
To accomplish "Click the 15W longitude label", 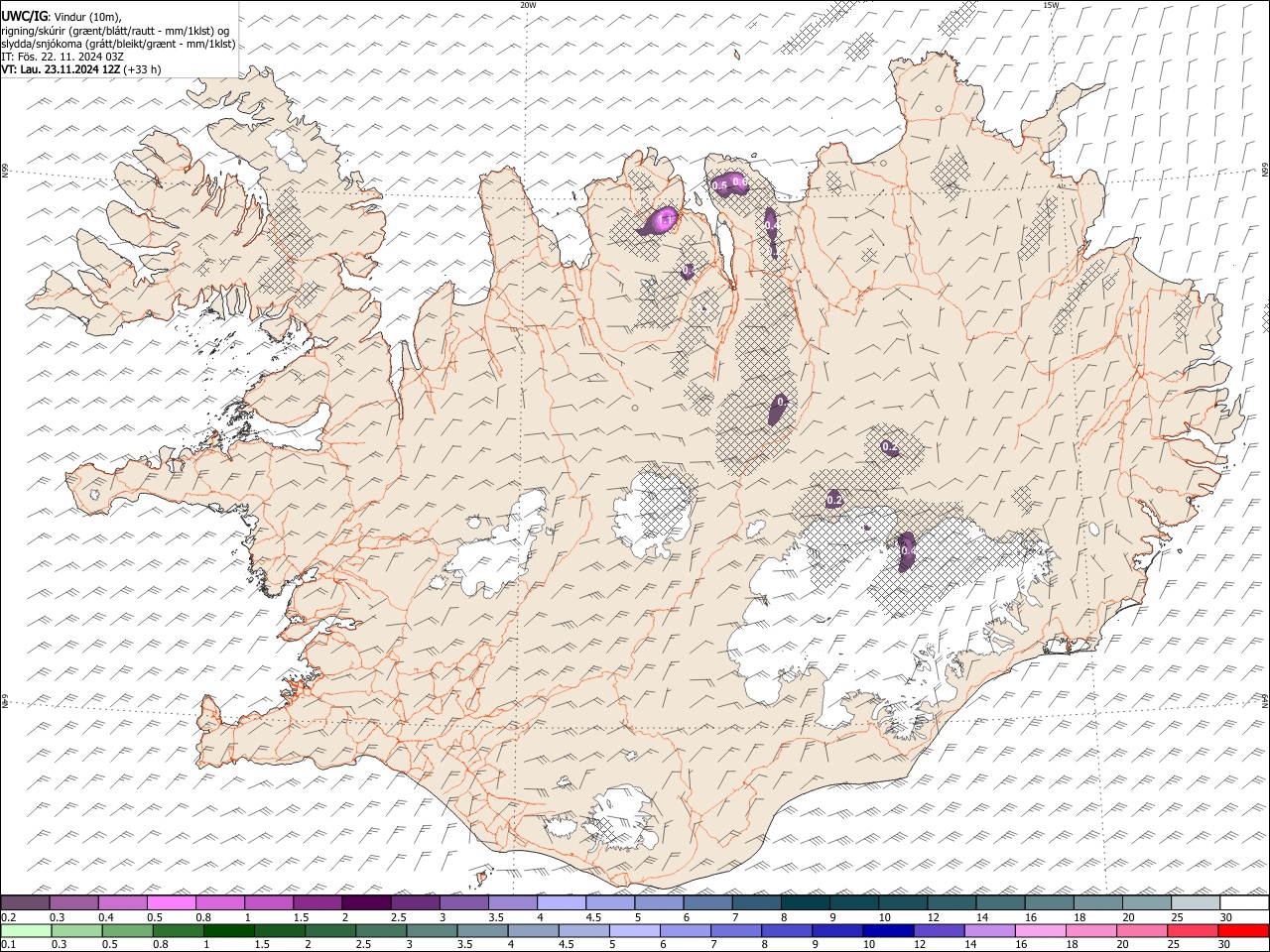I will (1051, 5).
